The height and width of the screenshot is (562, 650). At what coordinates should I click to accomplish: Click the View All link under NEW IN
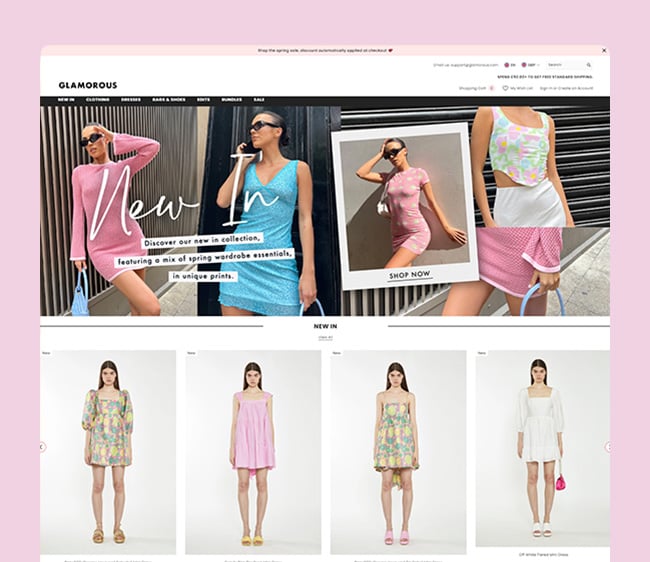325,338
